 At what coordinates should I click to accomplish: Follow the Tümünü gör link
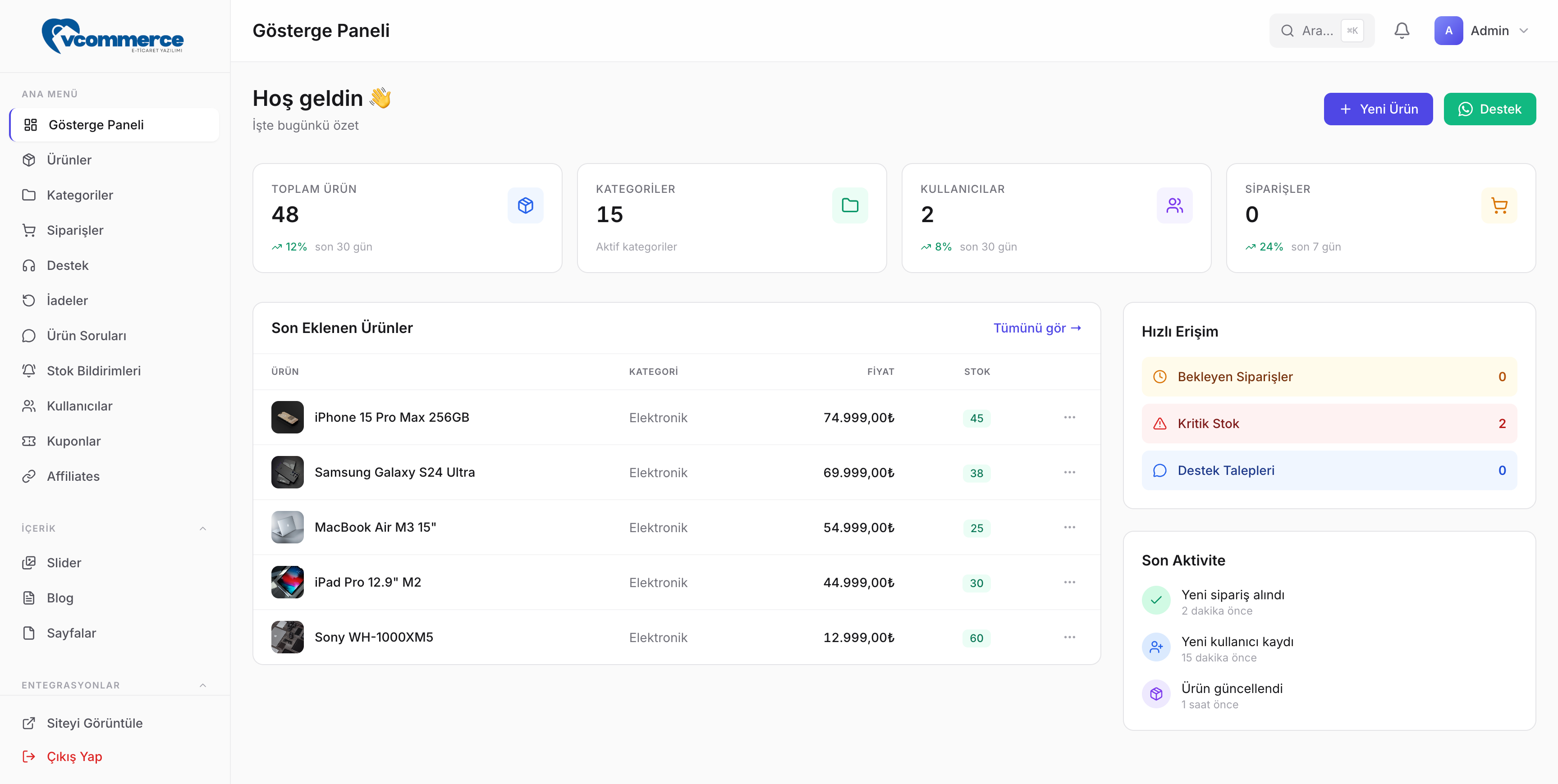tap(1037, 328)
